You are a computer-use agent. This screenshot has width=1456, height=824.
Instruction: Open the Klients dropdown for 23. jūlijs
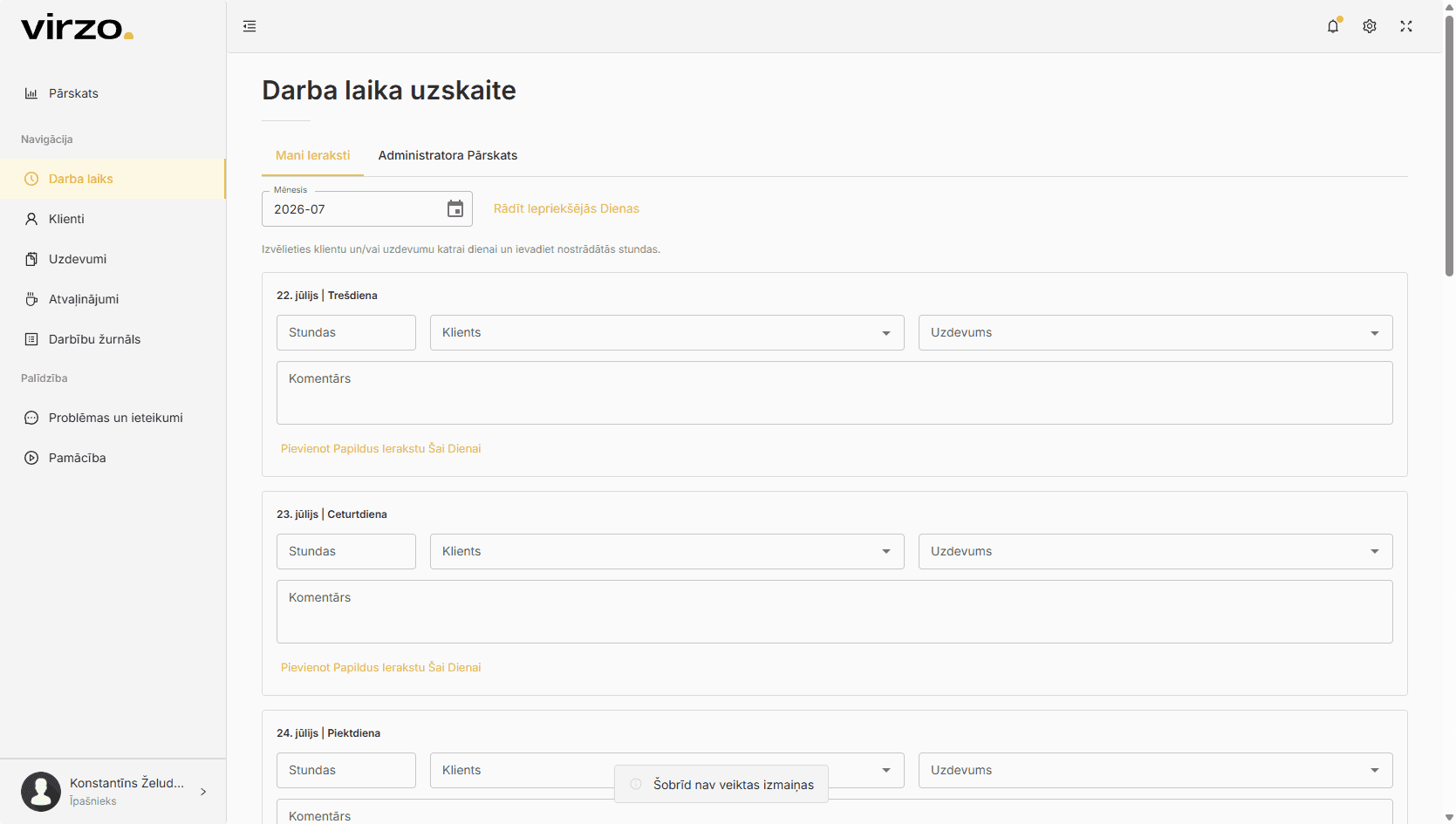tap(667, 552)
